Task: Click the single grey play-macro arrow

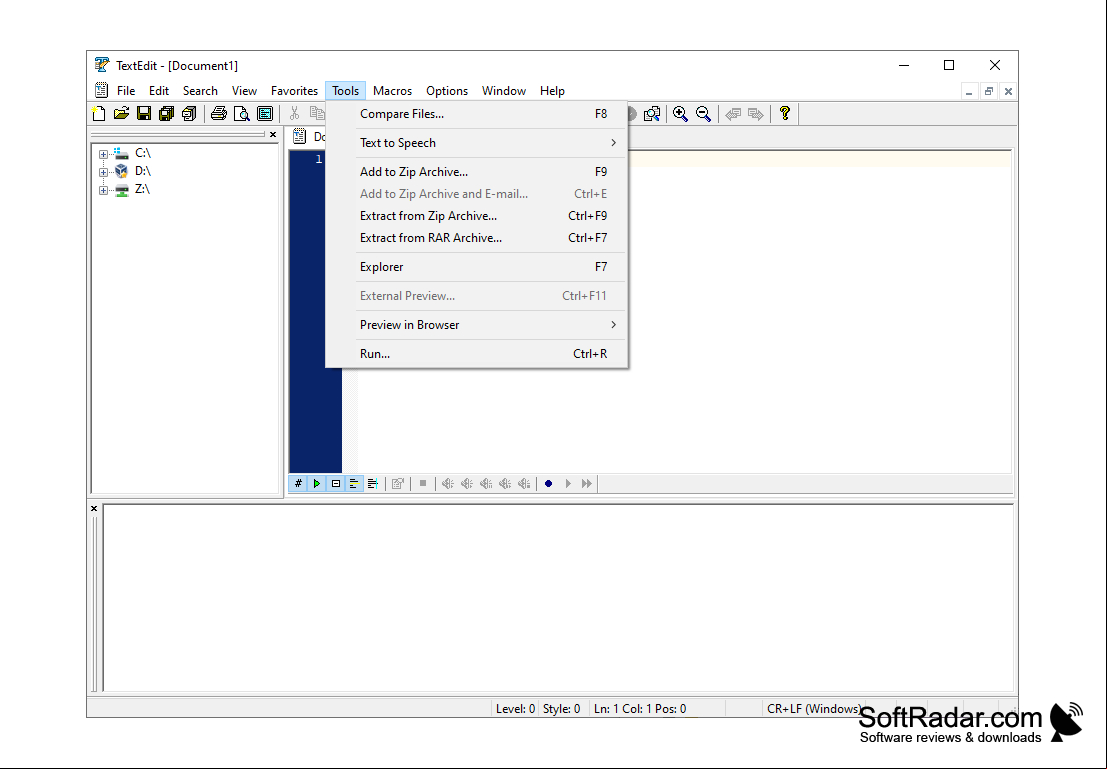Action: coord(568,484)
